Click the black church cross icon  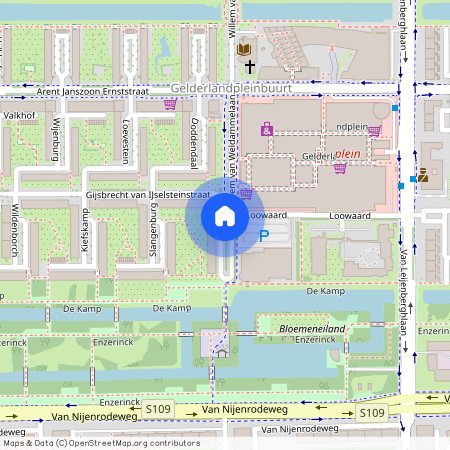250,67
